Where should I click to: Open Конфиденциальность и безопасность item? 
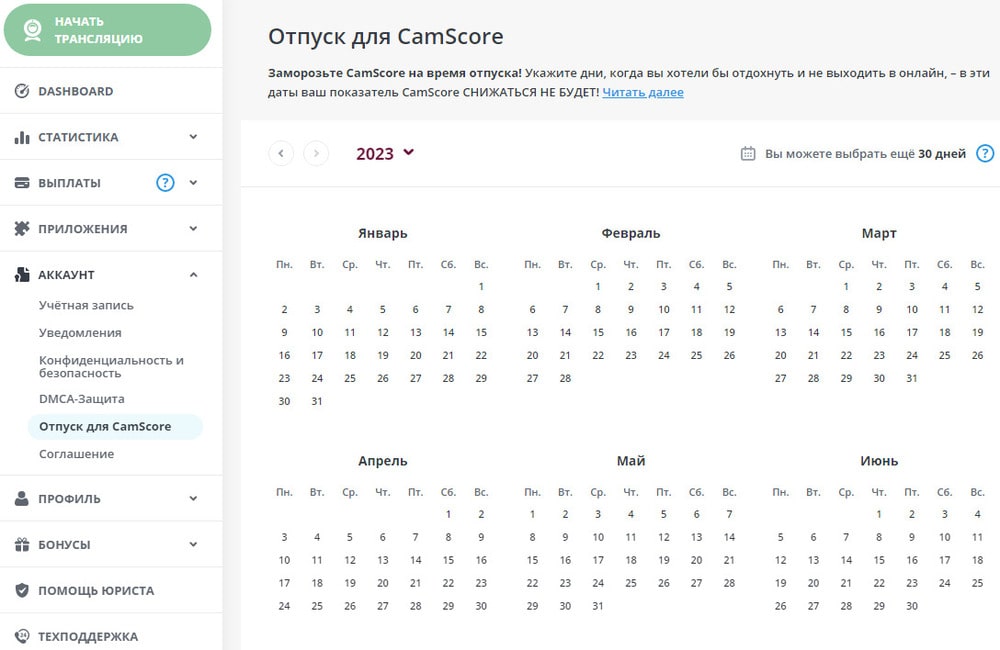click(111, 366)
